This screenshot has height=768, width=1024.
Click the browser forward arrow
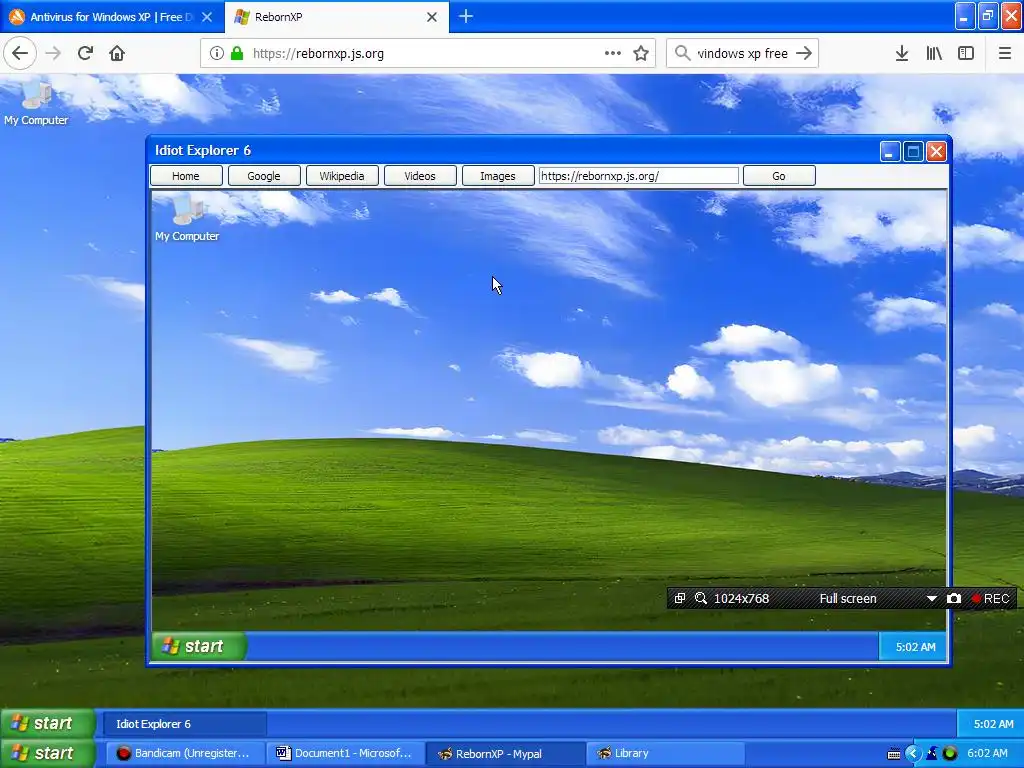click(53, 54)
